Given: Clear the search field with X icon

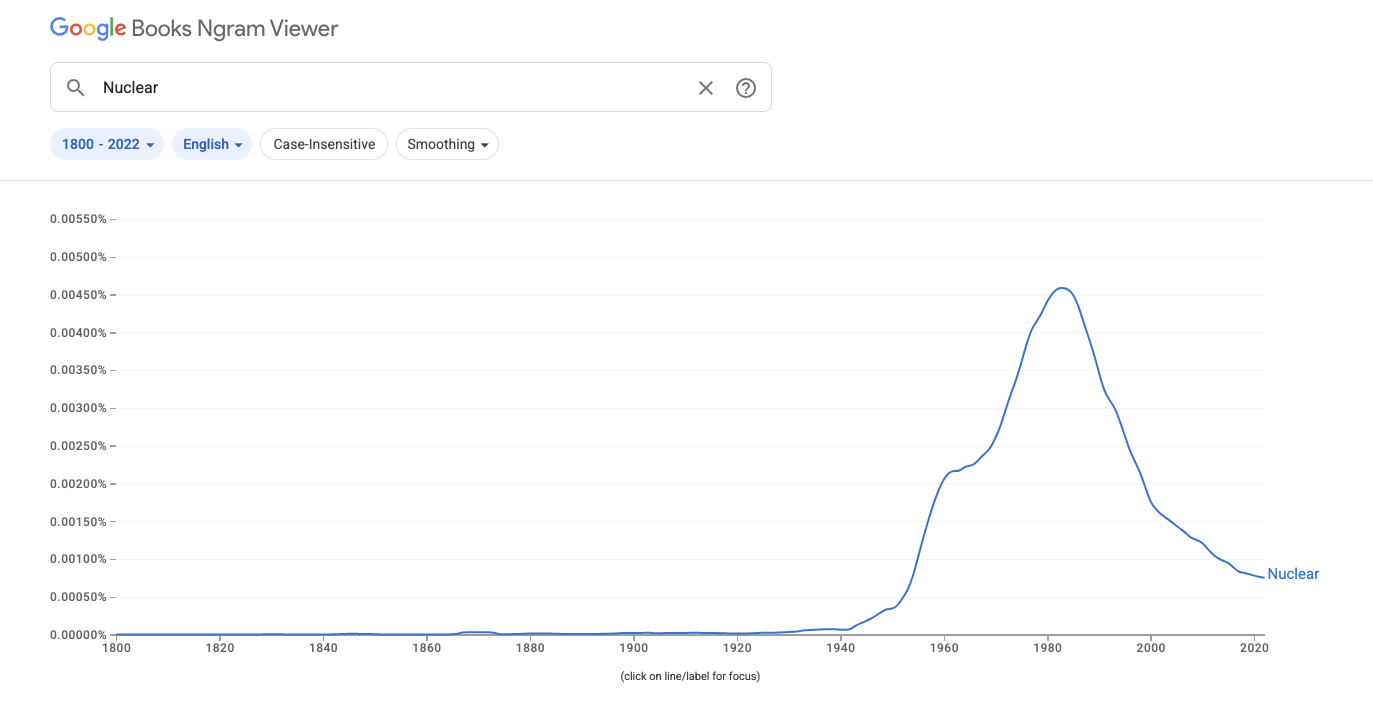Looking at the screenshot, I should 706,88.
